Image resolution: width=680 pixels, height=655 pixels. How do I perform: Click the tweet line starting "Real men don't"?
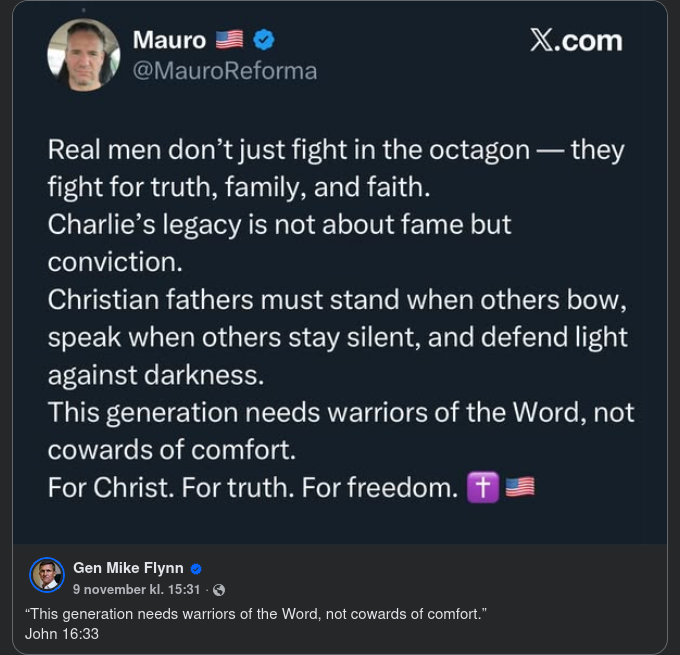point(336,150)
